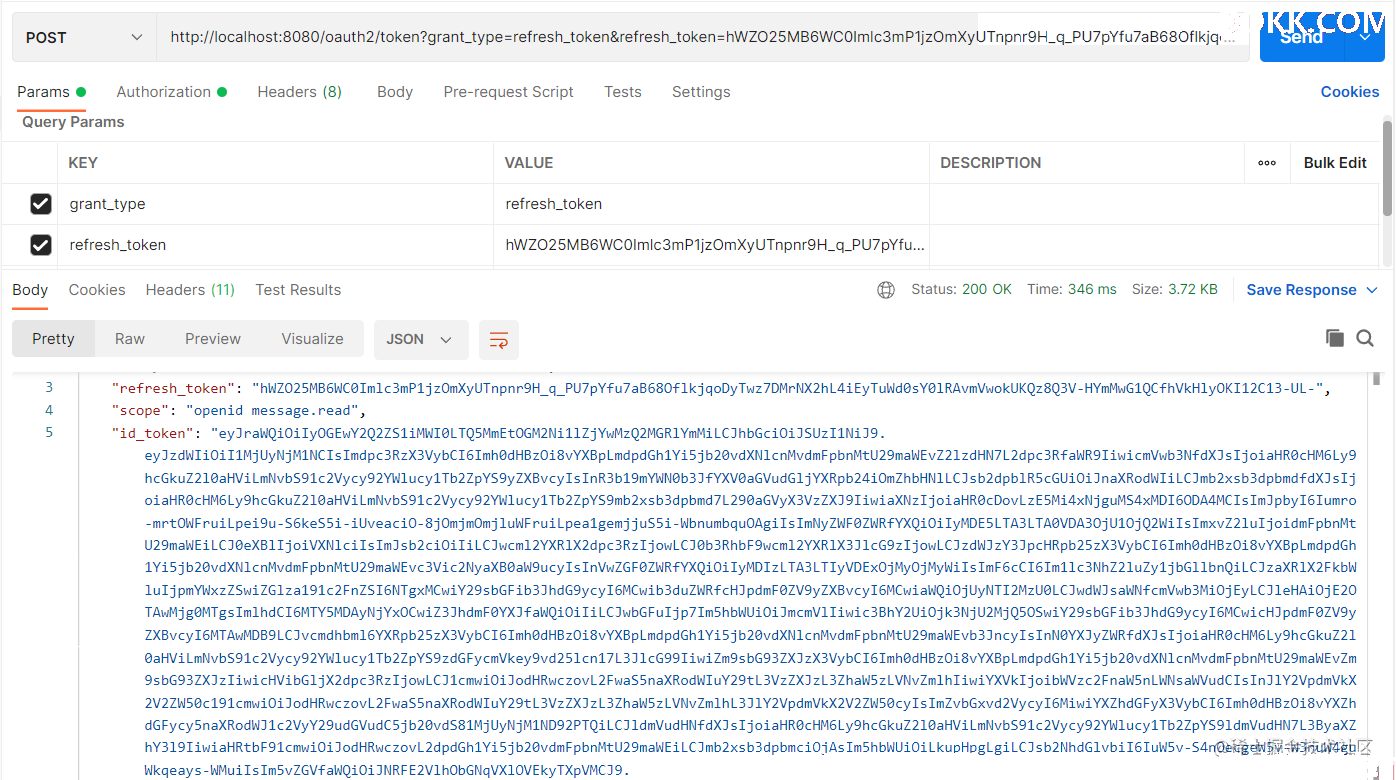
Task: Switch to the Visualize view
Action: pyautogui.click(x=312, y=339)
